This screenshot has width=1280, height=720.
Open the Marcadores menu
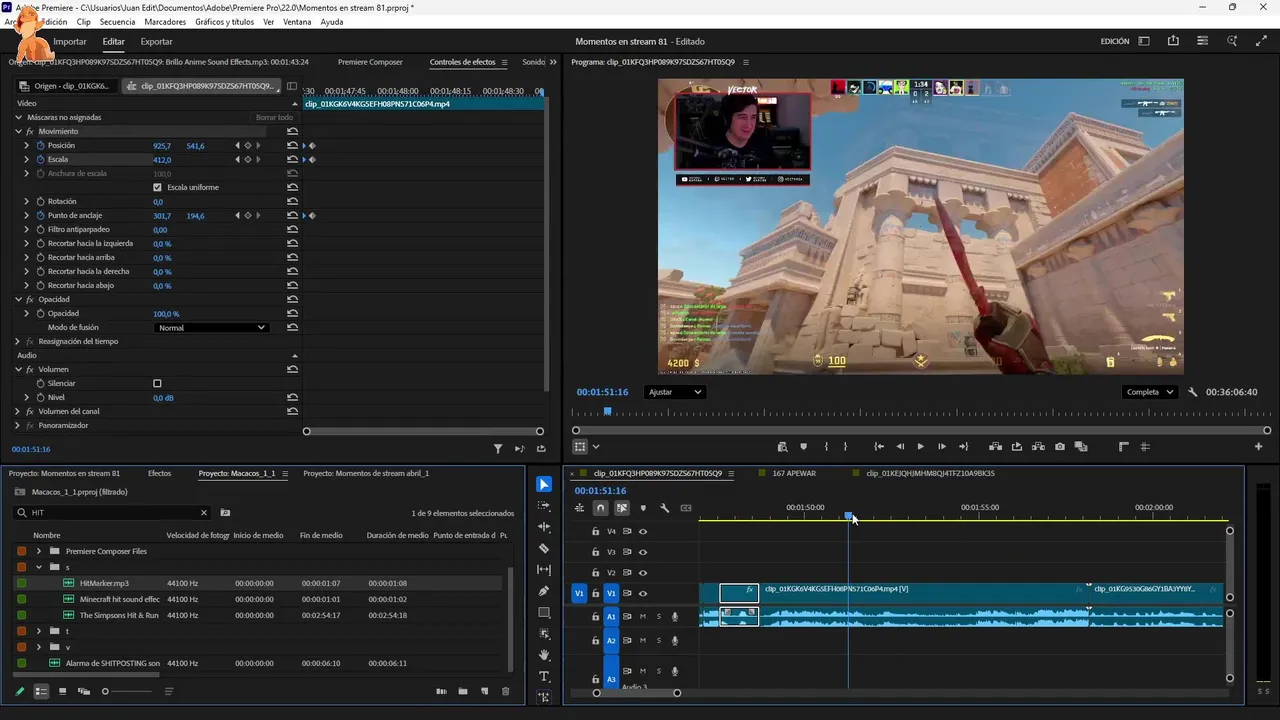tap(165, 21)
